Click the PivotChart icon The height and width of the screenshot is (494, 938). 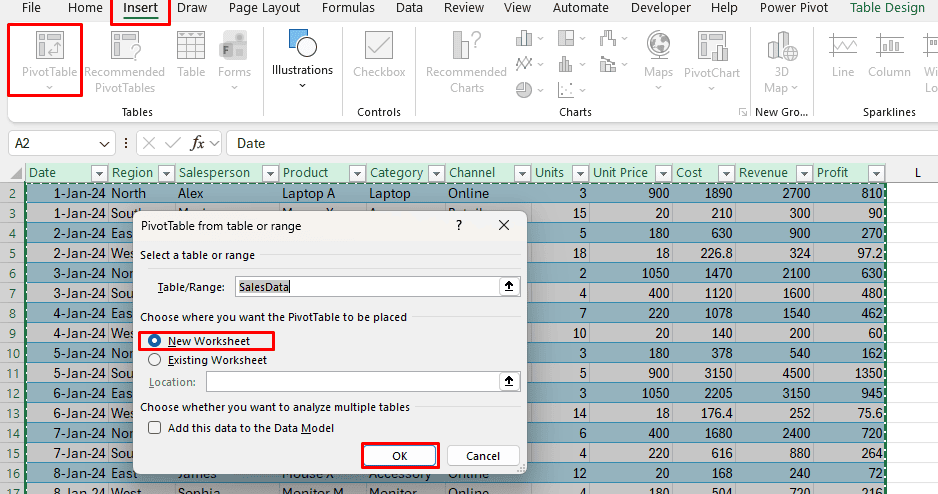(712, 46)
